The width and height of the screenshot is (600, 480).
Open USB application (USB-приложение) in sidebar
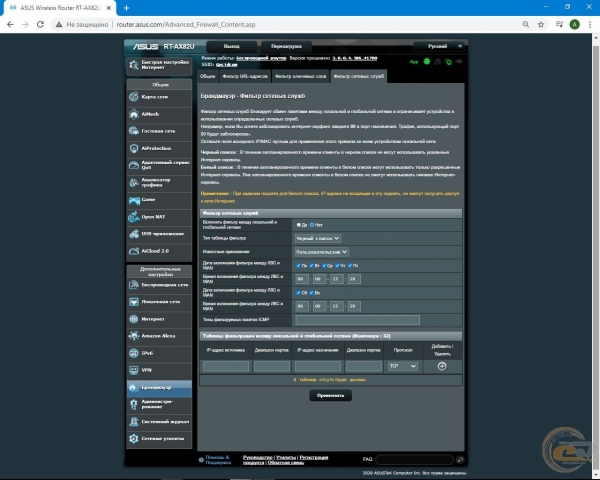(159, 233)
